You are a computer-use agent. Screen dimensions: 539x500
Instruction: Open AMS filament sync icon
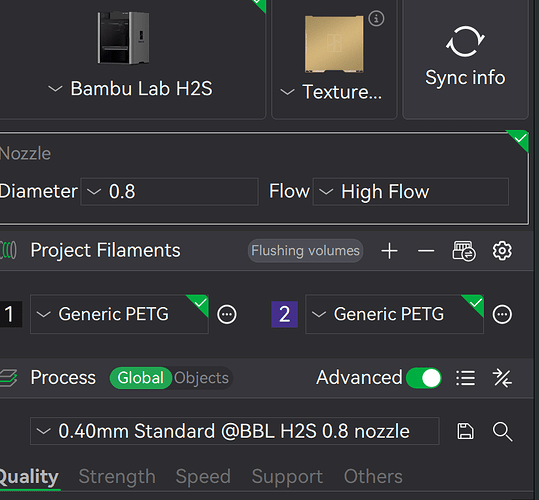[x=463, y=251]
